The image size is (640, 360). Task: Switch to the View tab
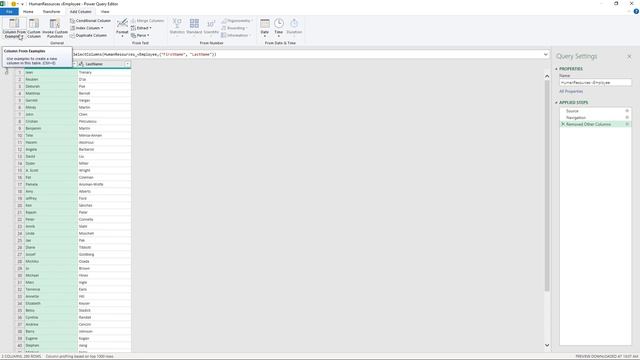105,12
